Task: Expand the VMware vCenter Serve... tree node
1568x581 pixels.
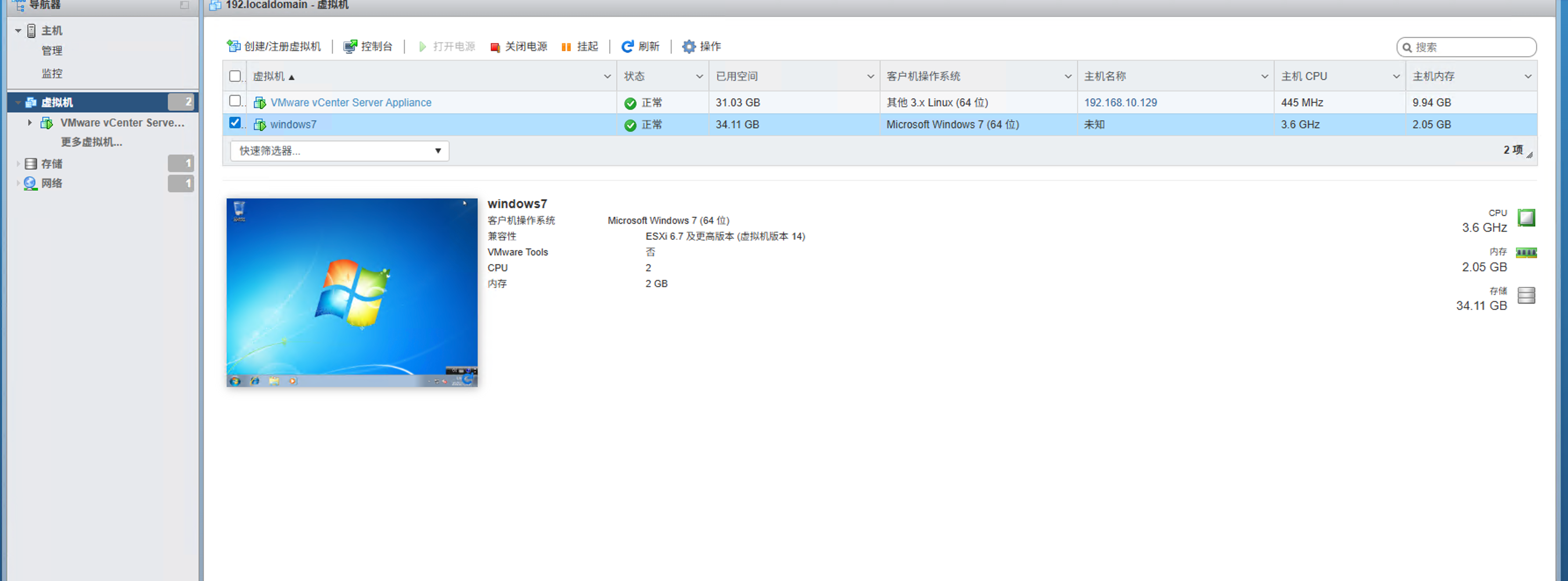Action: [x=29, y=123]
